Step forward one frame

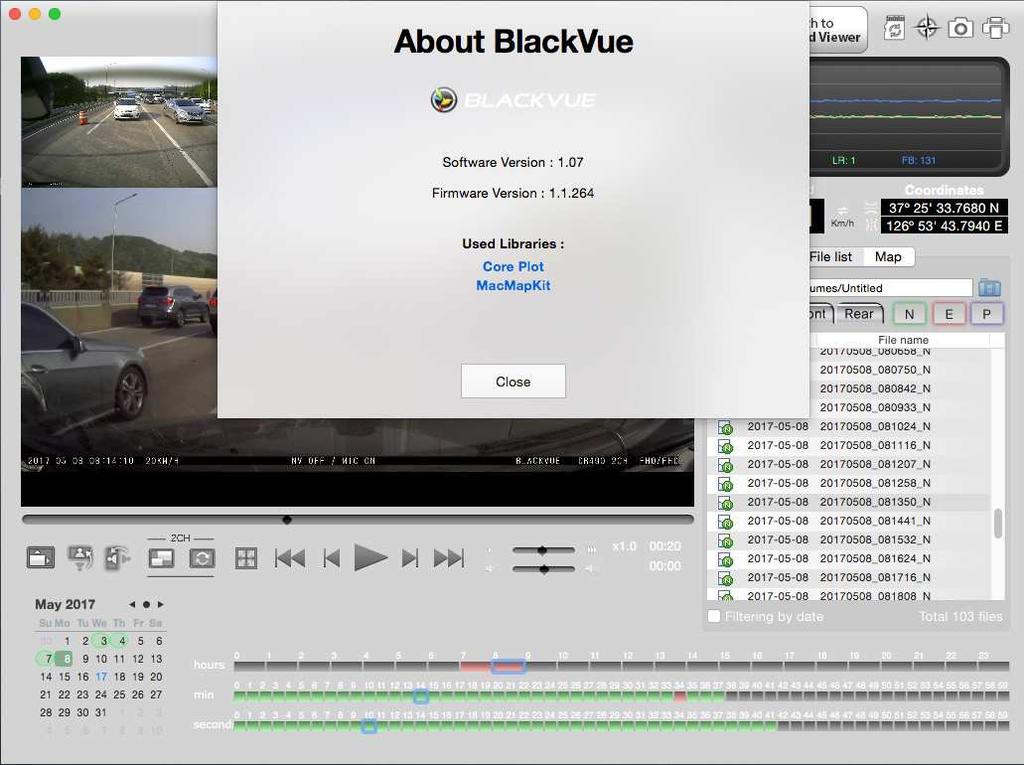click(x=410, y=559)
